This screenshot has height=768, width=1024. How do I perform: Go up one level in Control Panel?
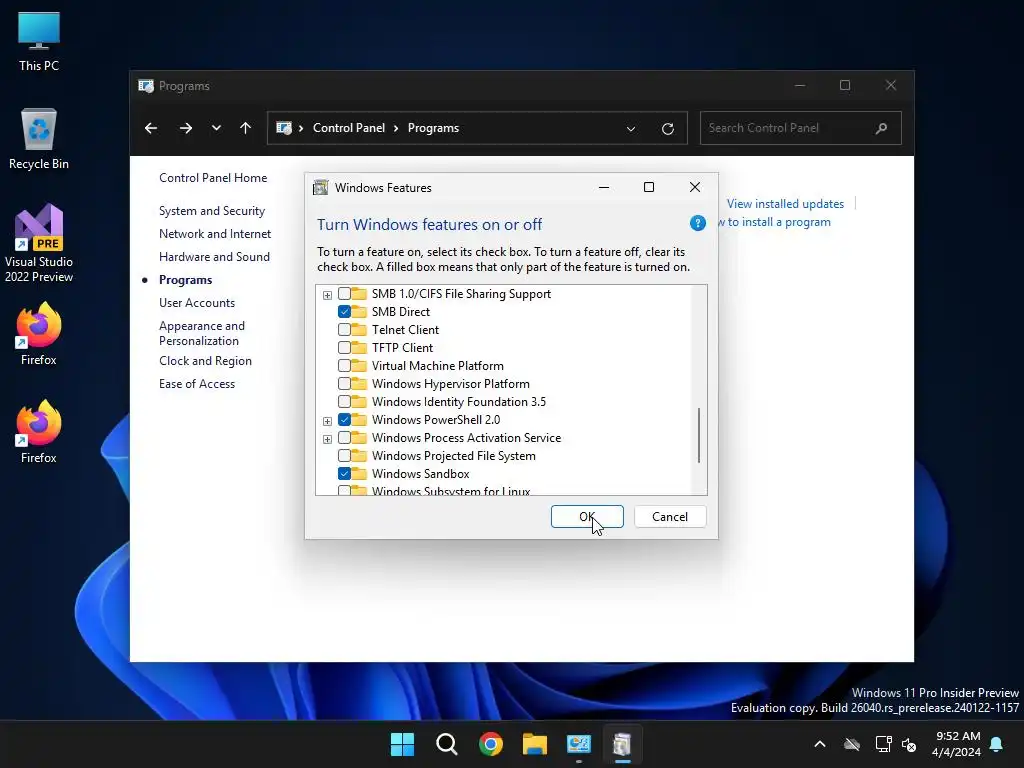pyautogui.click(x=246, y=128)
